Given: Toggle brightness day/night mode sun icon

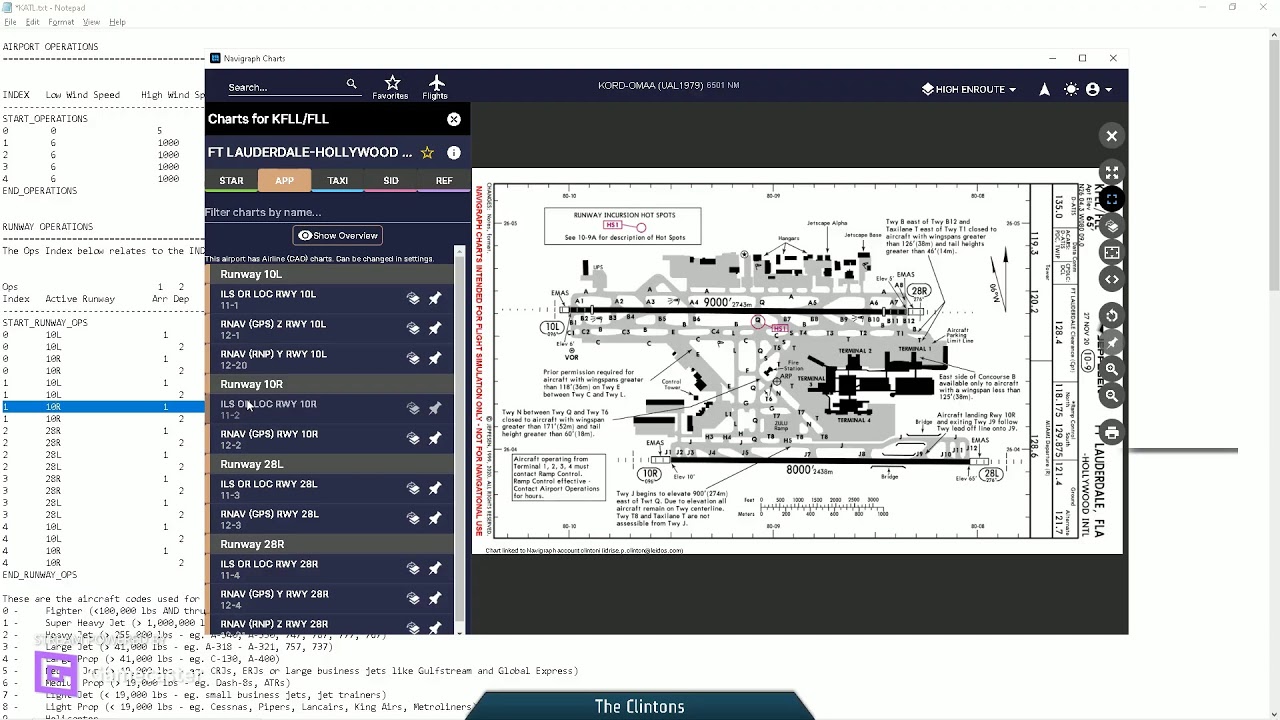Looking at the screenshot, I should tap(1071, 89).
